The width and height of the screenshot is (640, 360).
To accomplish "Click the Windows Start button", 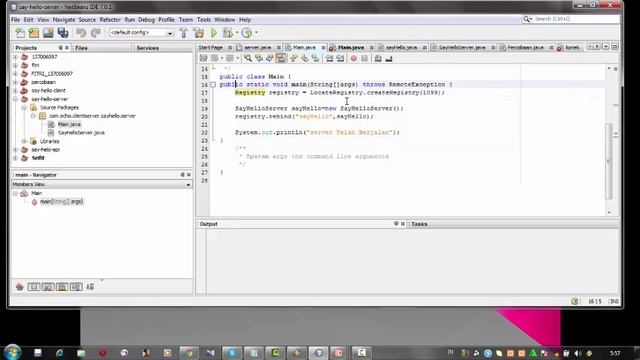I will tap(12, 353).
